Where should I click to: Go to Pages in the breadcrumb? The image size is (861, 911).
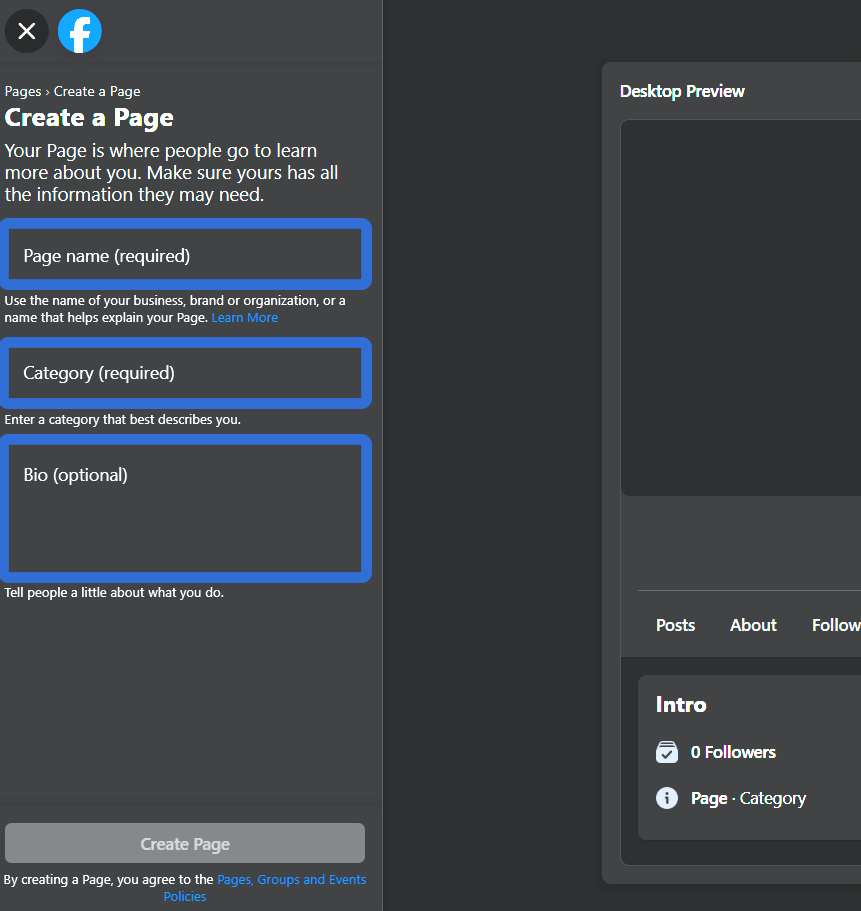tap(23, 91)
